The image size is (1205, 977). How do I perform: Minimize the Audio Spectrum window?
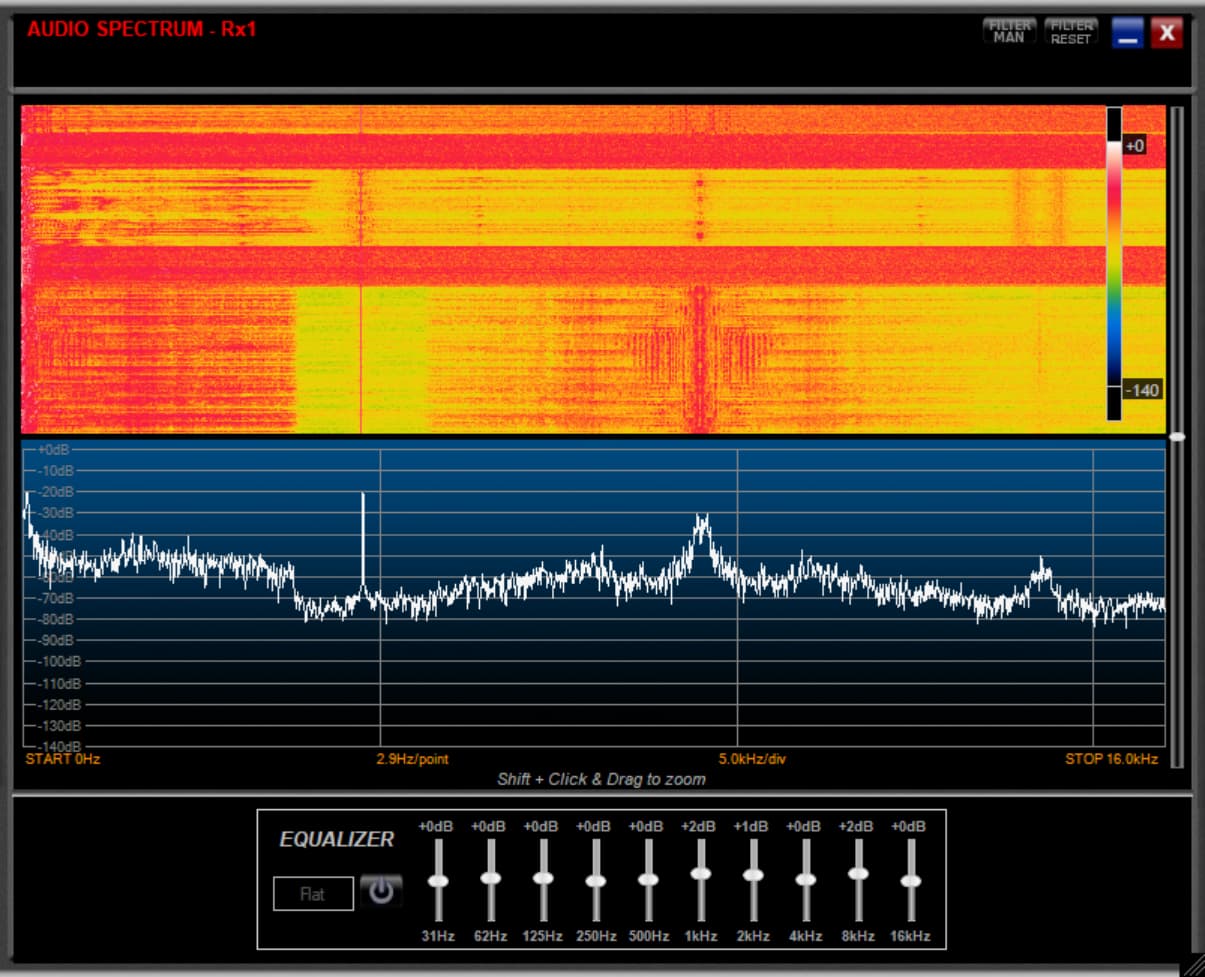[x=1128, y=33]
